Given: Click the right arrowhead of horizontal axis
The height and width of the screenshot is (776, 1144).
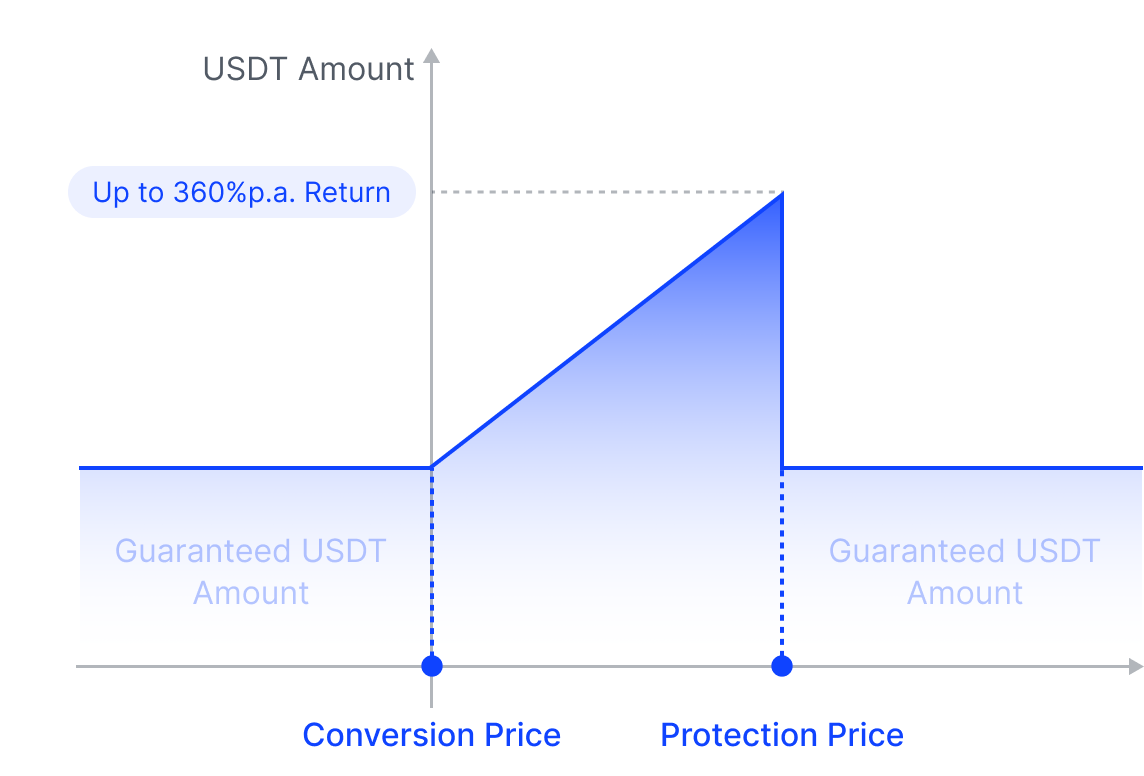Looking at the screenshot, I should [1135, 666].
